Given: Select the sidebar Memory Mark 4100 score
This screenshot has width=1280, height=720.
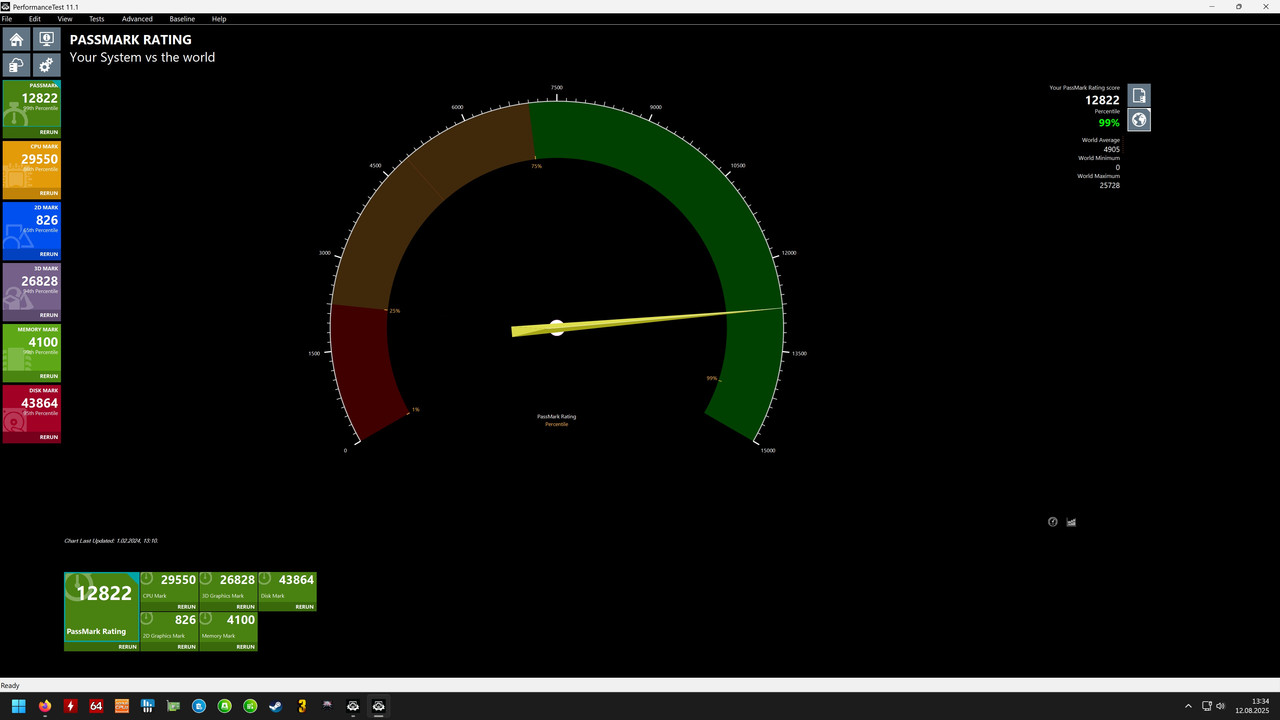Looking at the screenshot, I should (x=43, y=342).
